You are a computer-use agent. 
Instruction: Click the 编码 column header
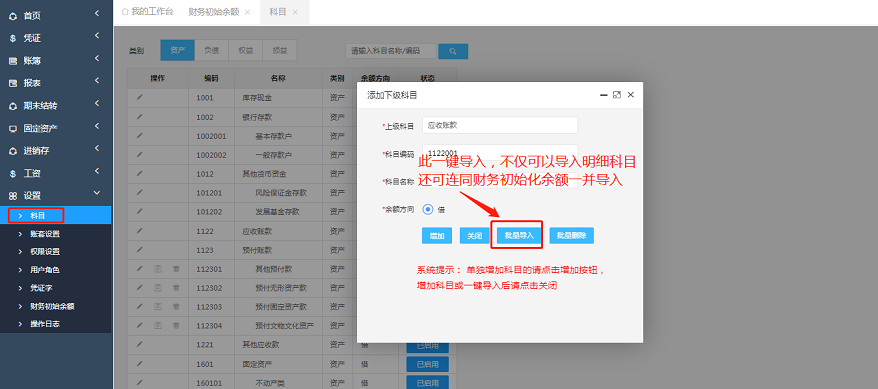pyautogui.click(x=211, y=78)
